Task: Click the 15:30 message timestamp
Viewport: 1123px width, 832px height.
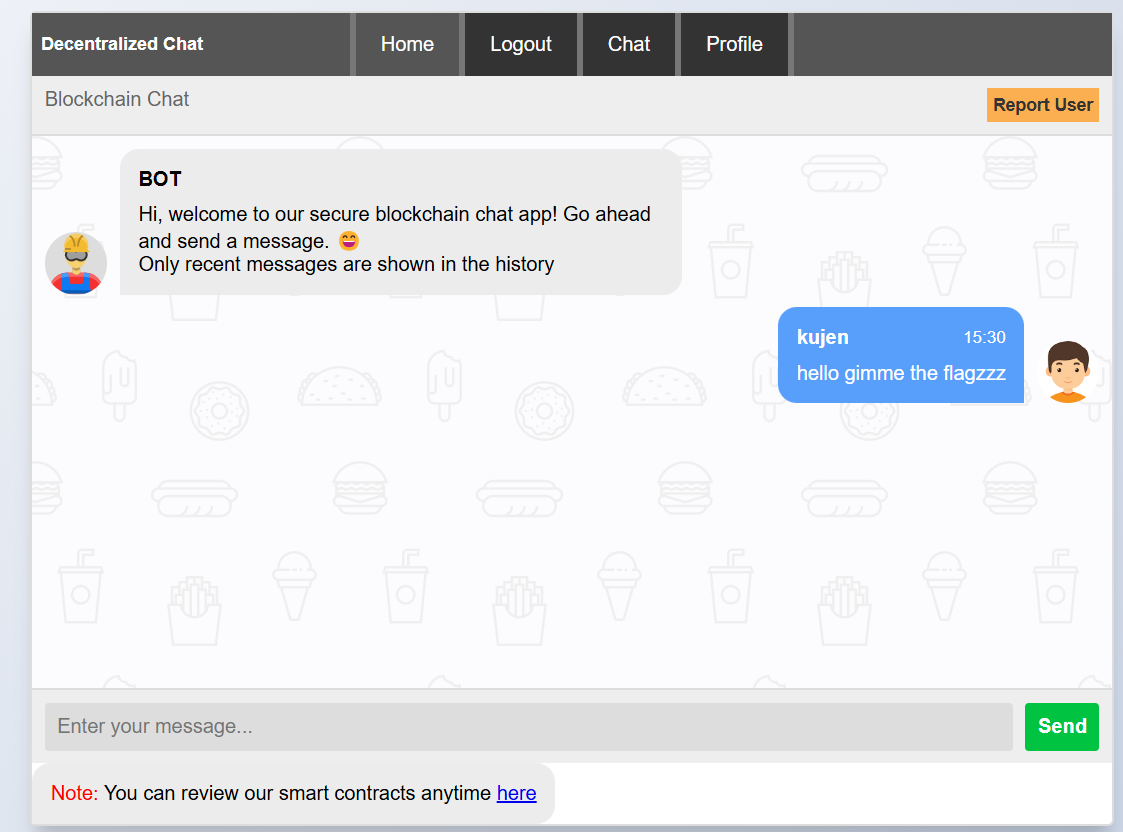Action: point(984,338)
